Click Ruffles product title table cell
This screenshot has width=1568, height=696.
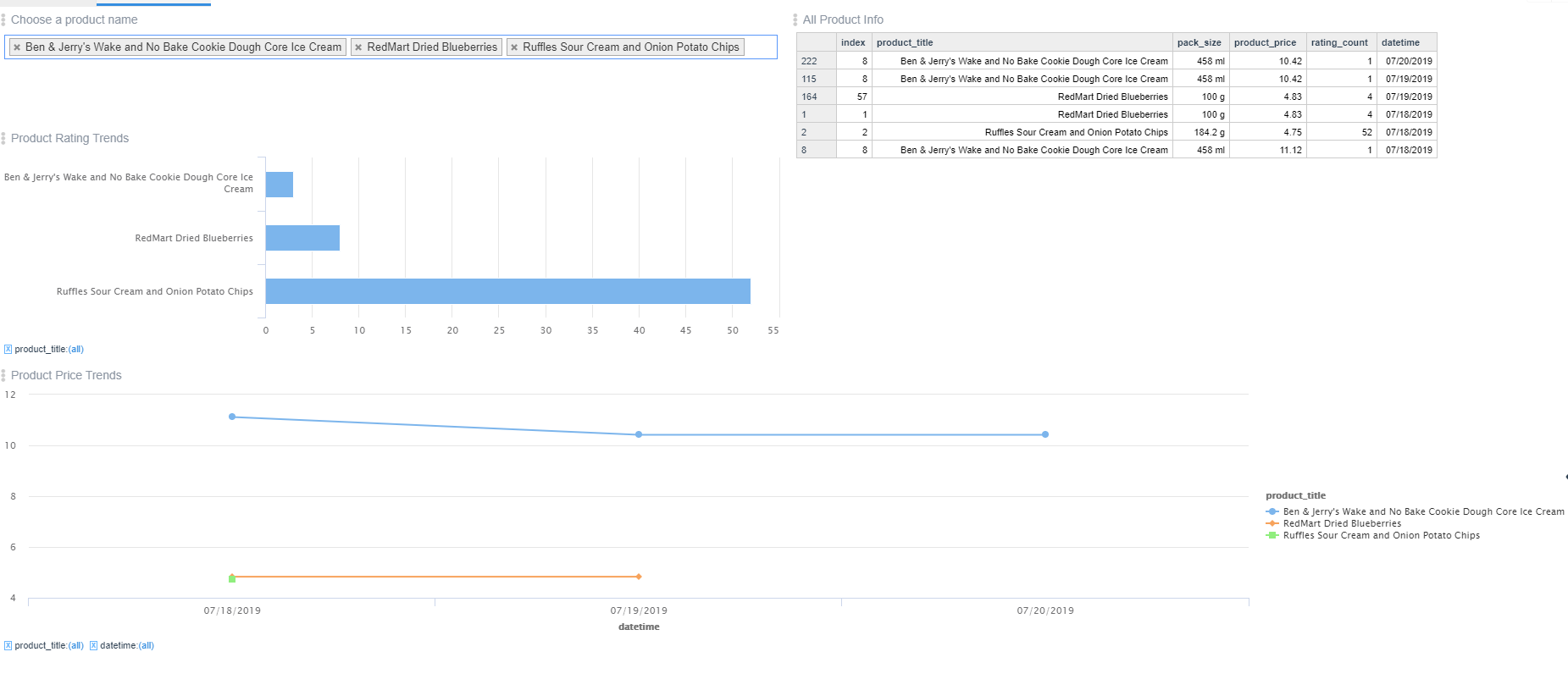[1022, 132]
